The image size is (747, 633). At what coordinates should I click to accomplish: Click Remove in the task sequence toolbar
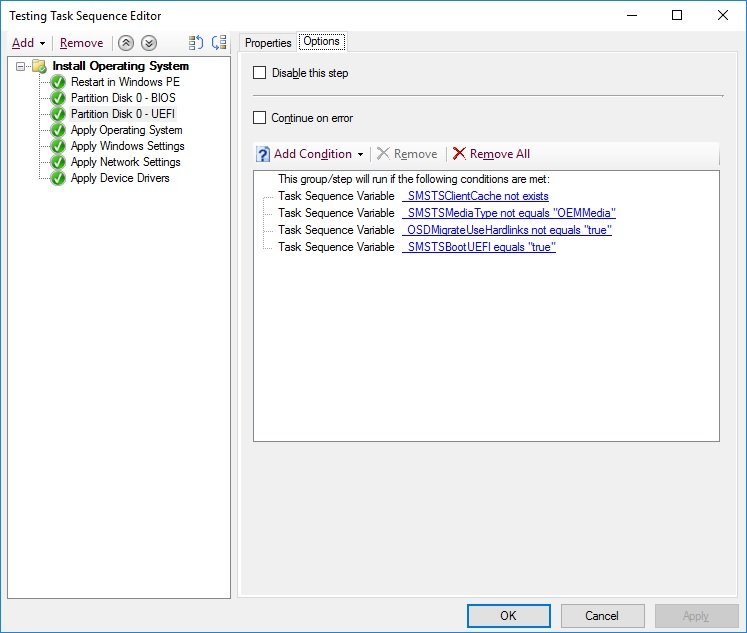point(81,43)
